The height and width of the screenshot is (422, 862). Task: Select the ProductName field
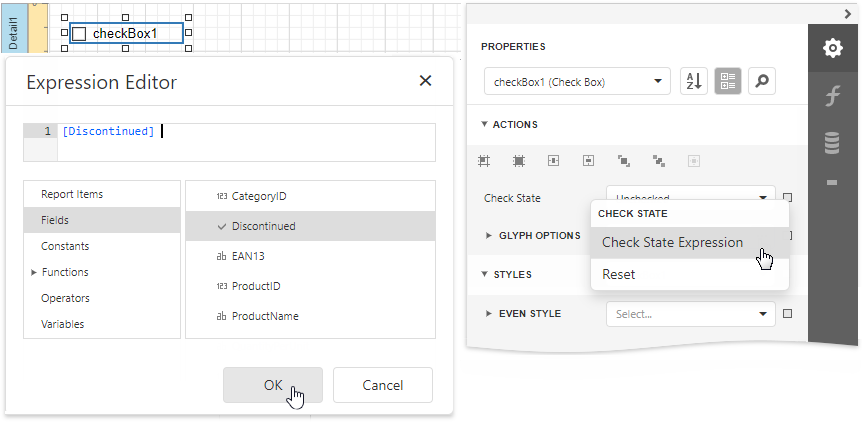point(265,316)
